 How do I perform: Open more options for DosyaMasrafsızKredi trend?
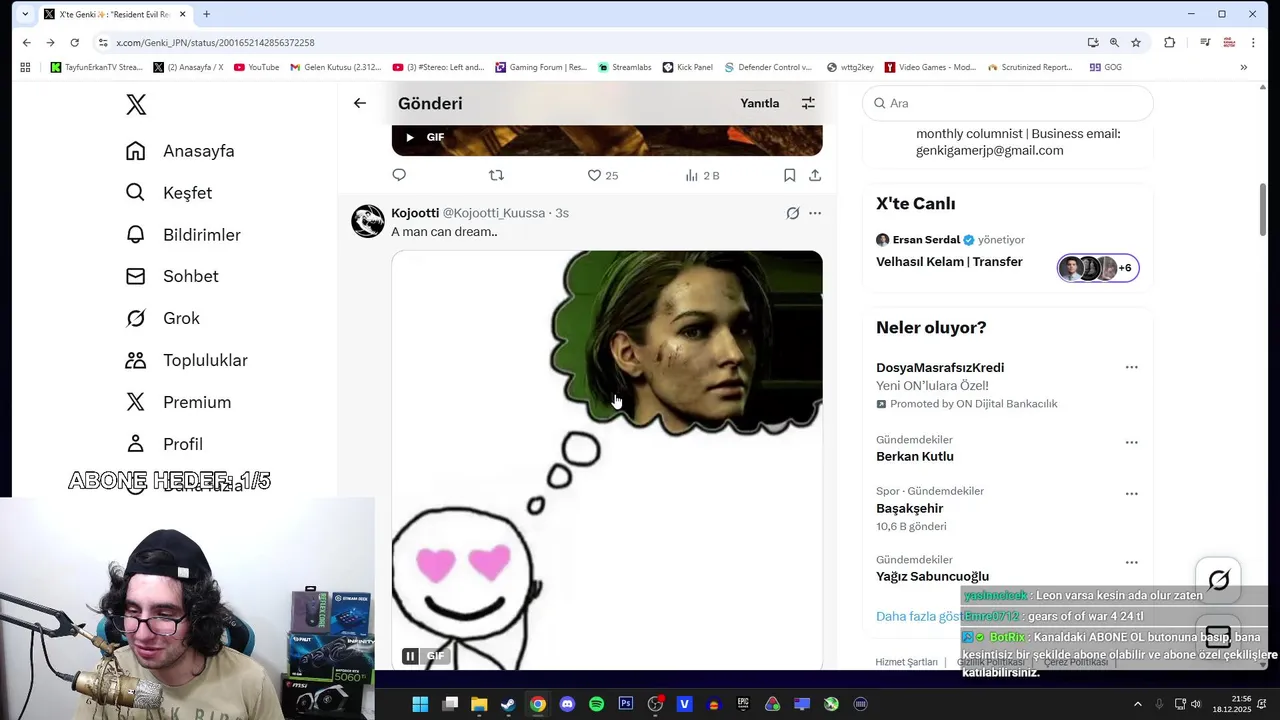[1131, 367]
